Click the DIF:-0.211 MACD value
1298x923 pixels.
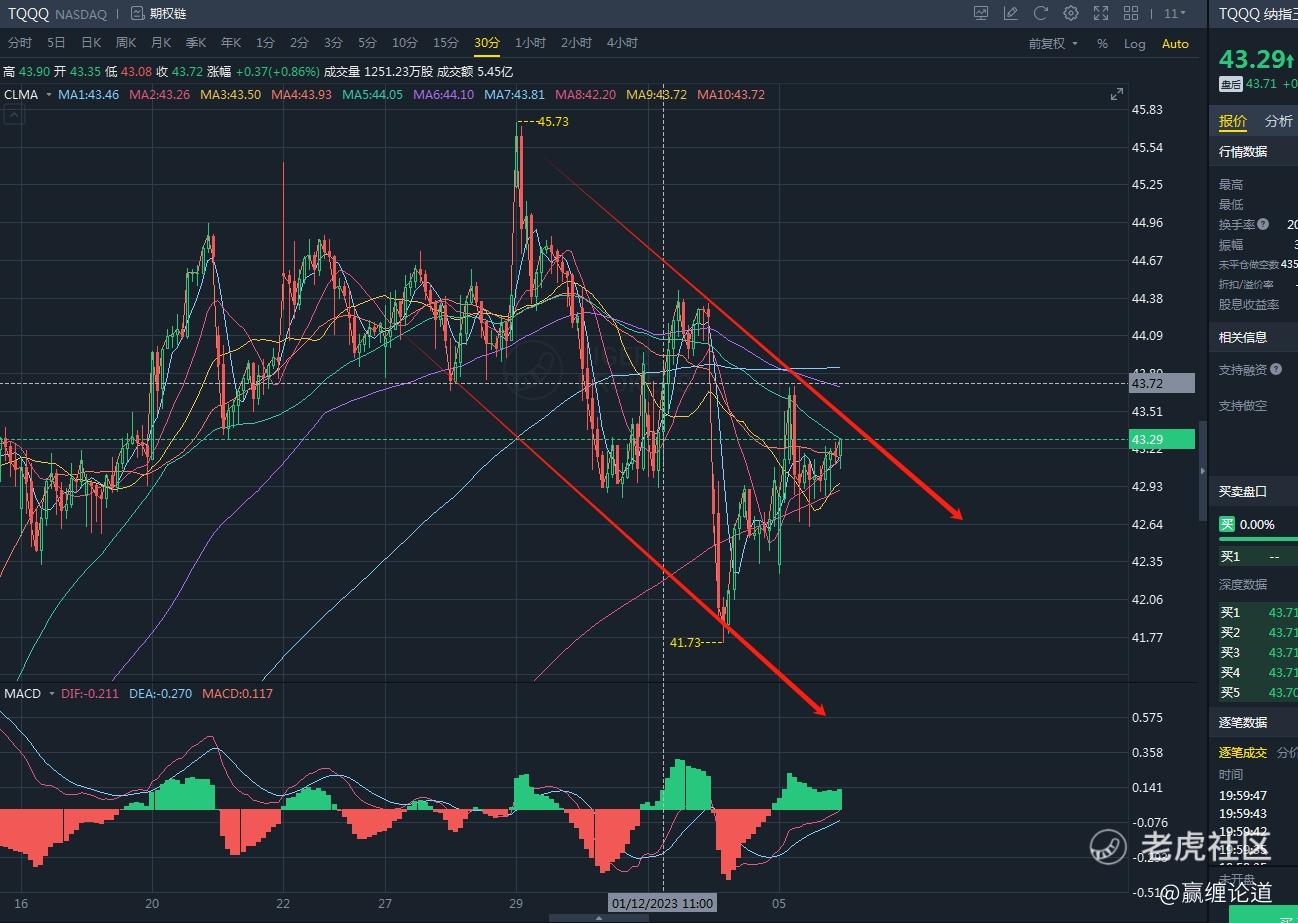click(90, 693)
